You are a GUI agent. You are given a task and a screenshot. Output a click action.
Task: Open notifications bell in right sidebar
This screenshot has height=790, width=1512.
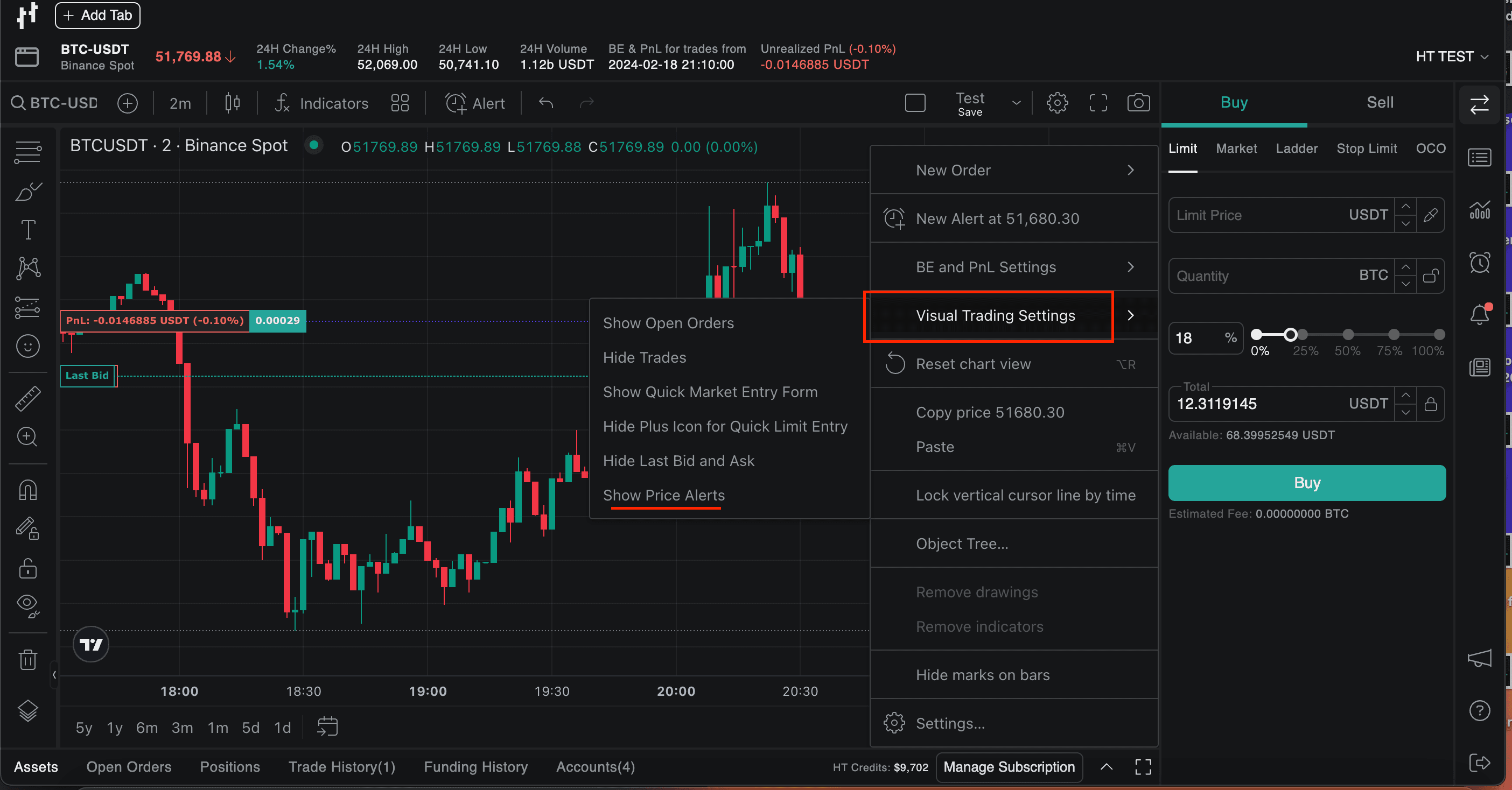(x=1479, y=314)
